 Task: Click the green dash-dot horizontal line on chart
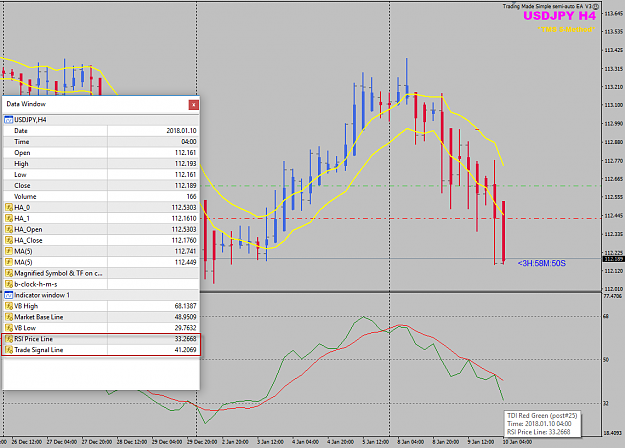pyautogui.click(x=401, y=186)
